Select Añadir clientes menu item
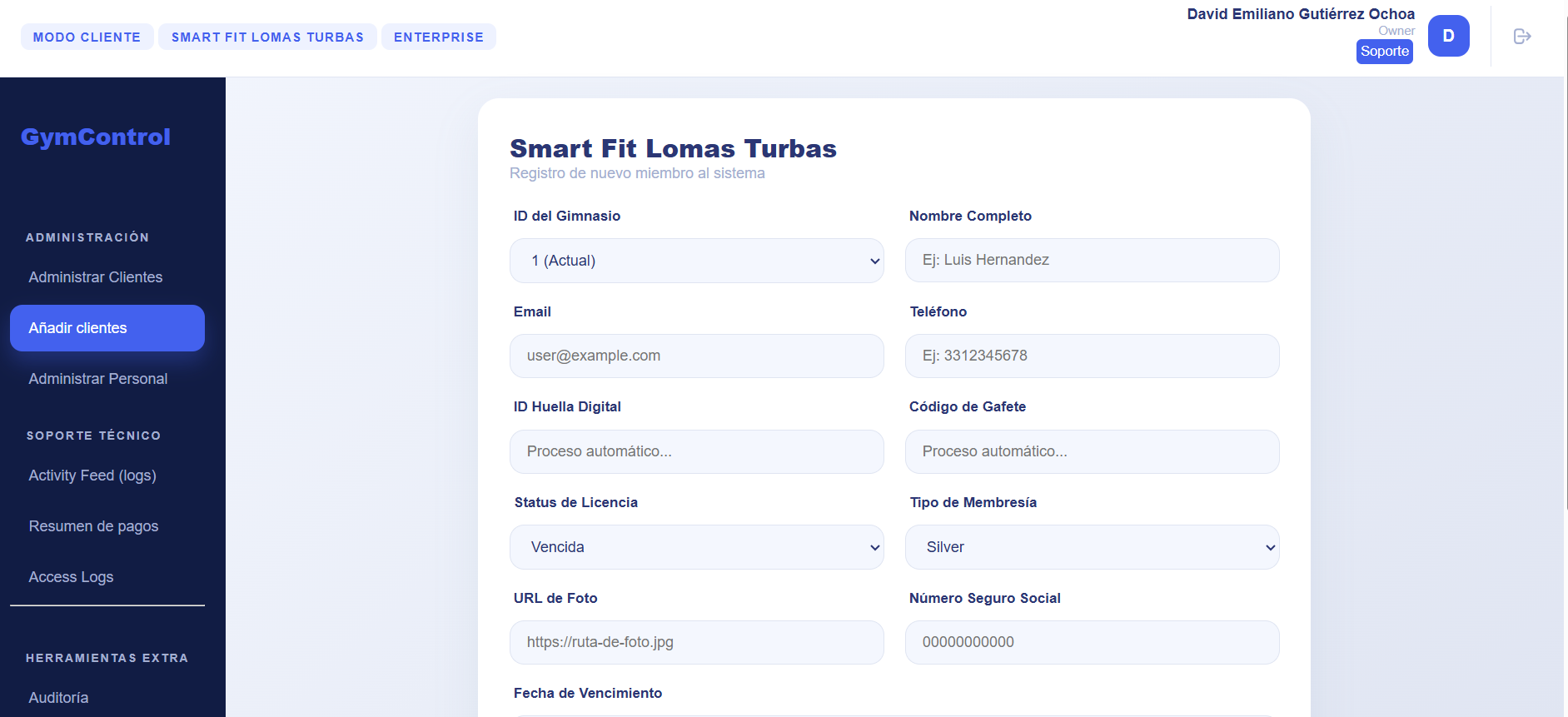The height and width of the screenshot is (717, 1568). click(107, 328)
